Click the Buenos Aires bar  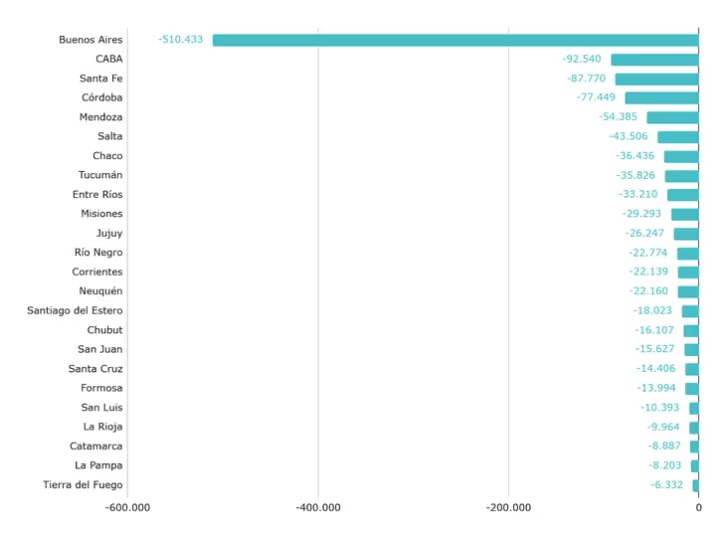point(455,40)
